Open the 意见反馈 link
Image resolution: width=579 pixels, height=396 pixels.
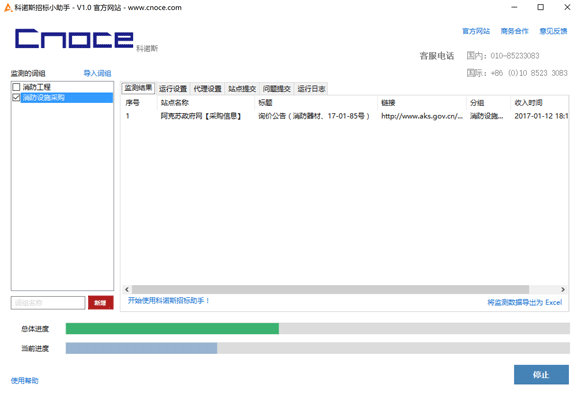(x=553, y=31)
